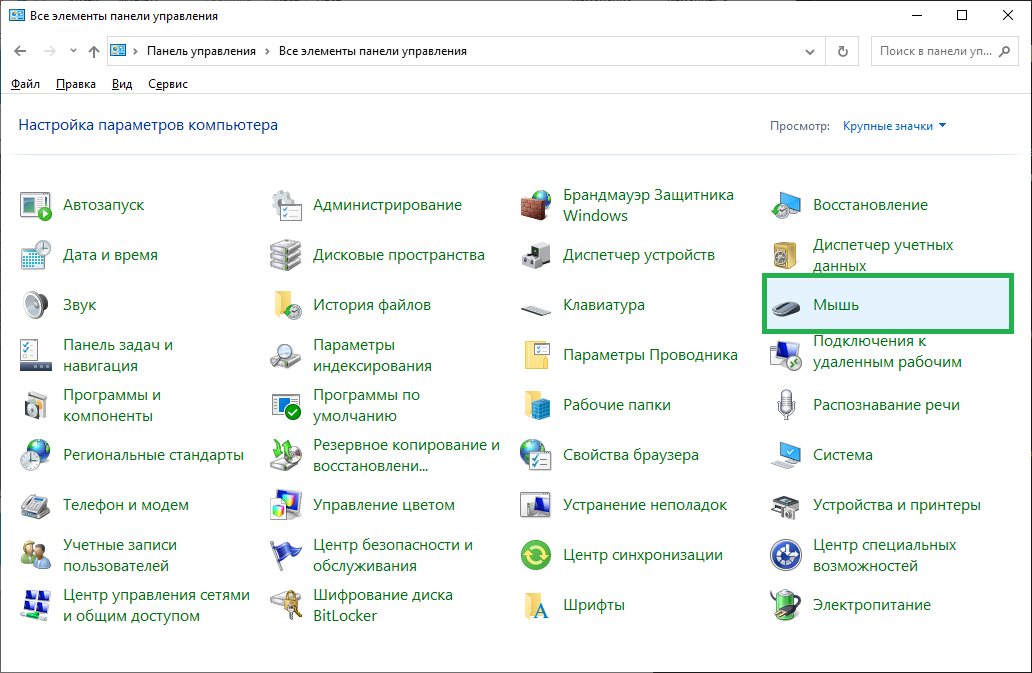This screenshot has height=673, width=1032.
Task: Click the Брандмауэр Защитника Windows icon
Action: pyautogui.click(x=536, y=205)
